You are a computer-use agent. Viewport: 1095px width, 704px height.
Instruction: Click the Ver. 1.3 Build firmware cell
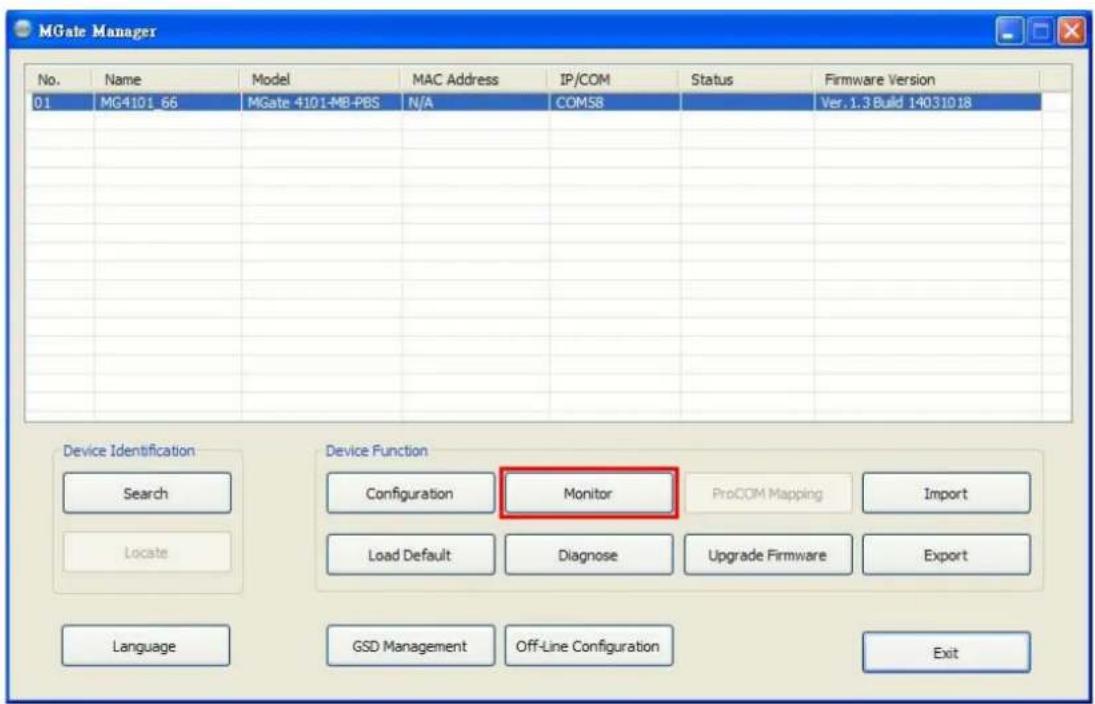point(927,103)
